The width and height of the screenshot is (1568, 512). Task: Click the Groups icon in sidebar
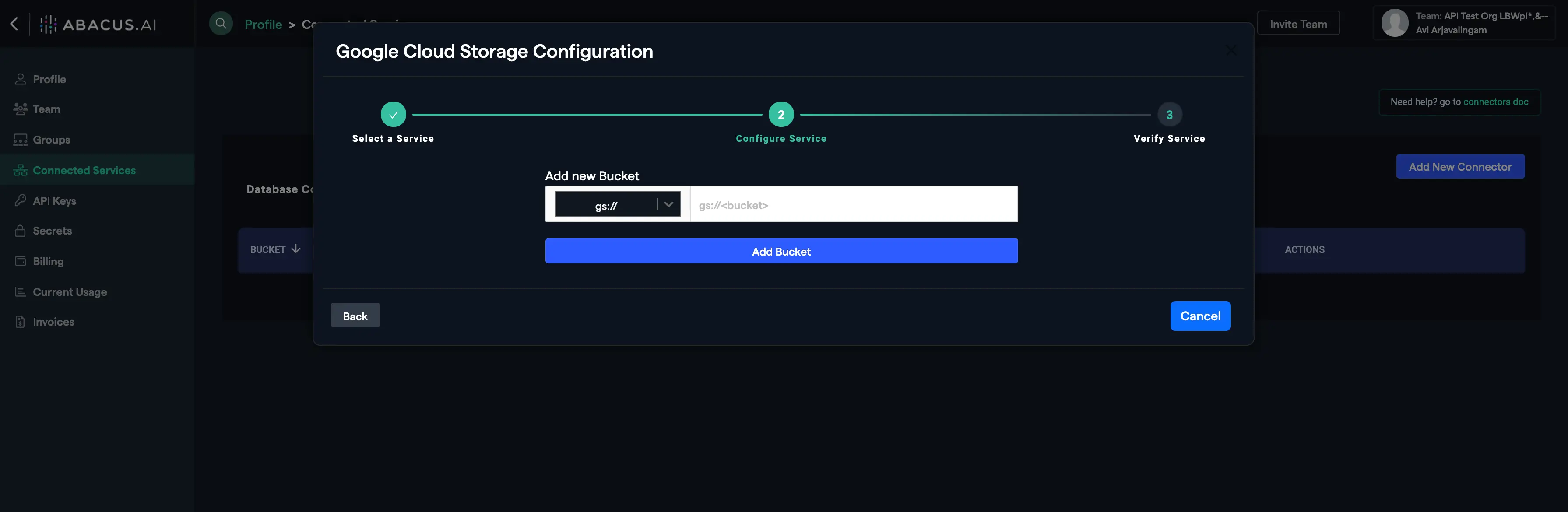coord(20,140)
